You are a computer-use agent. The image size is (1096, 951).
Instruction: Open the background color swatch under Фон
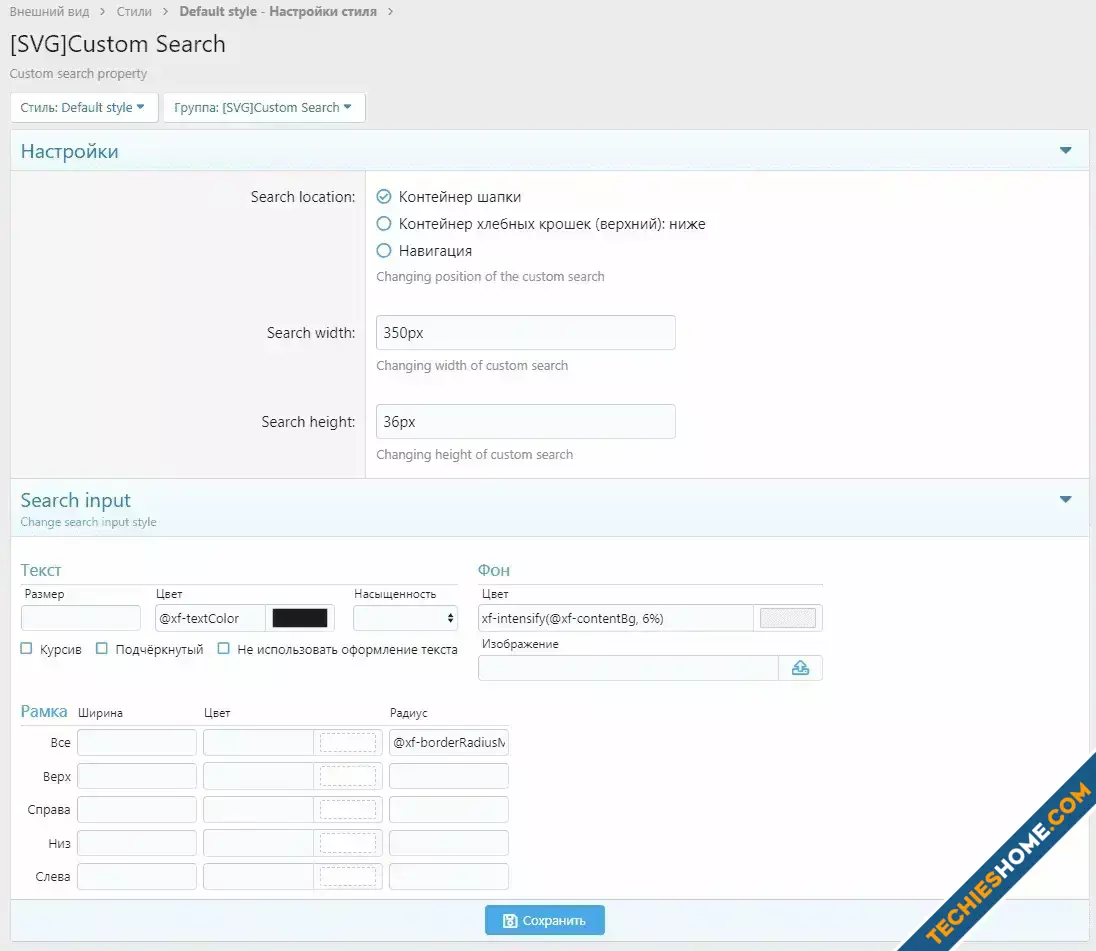pyautogui.click(x=788, y=618)
